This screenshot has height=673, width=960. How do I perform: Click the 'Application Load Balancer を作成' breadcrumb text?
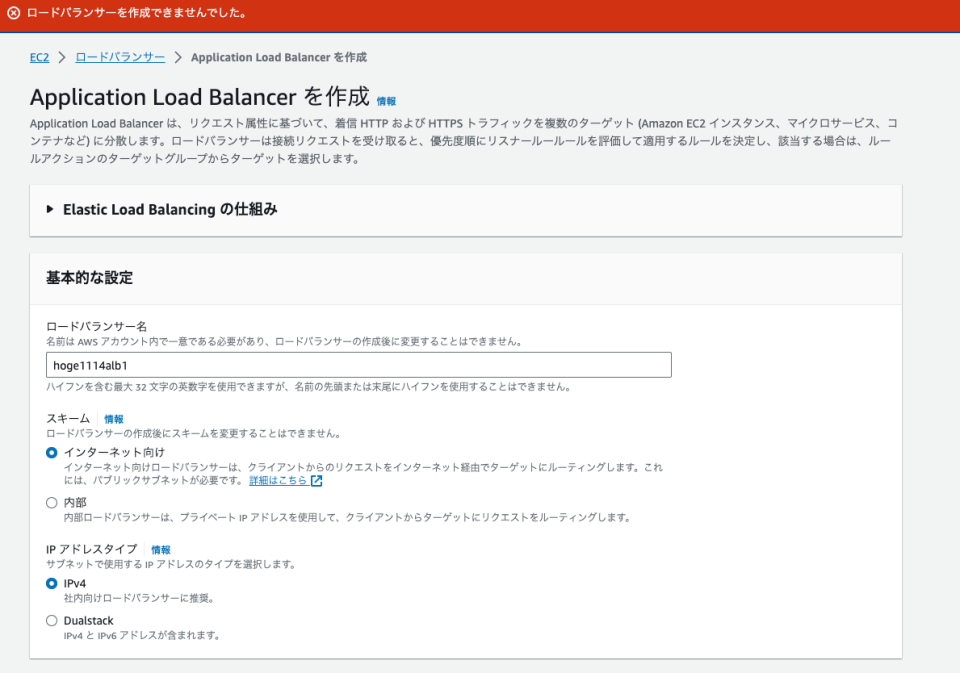(279, 58)
